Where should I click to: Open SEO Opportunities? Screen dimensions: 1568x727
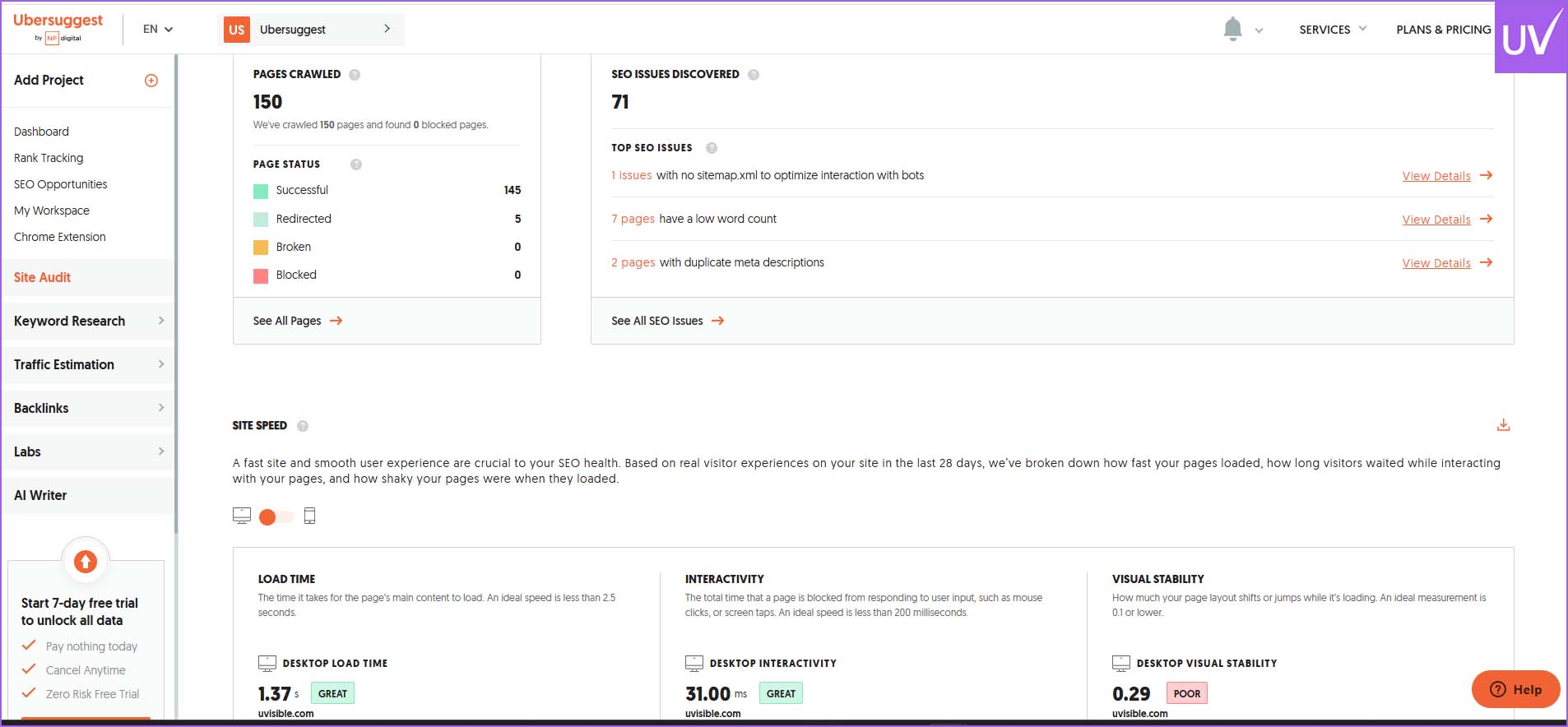pyautogui.click(x=60, y=184)
